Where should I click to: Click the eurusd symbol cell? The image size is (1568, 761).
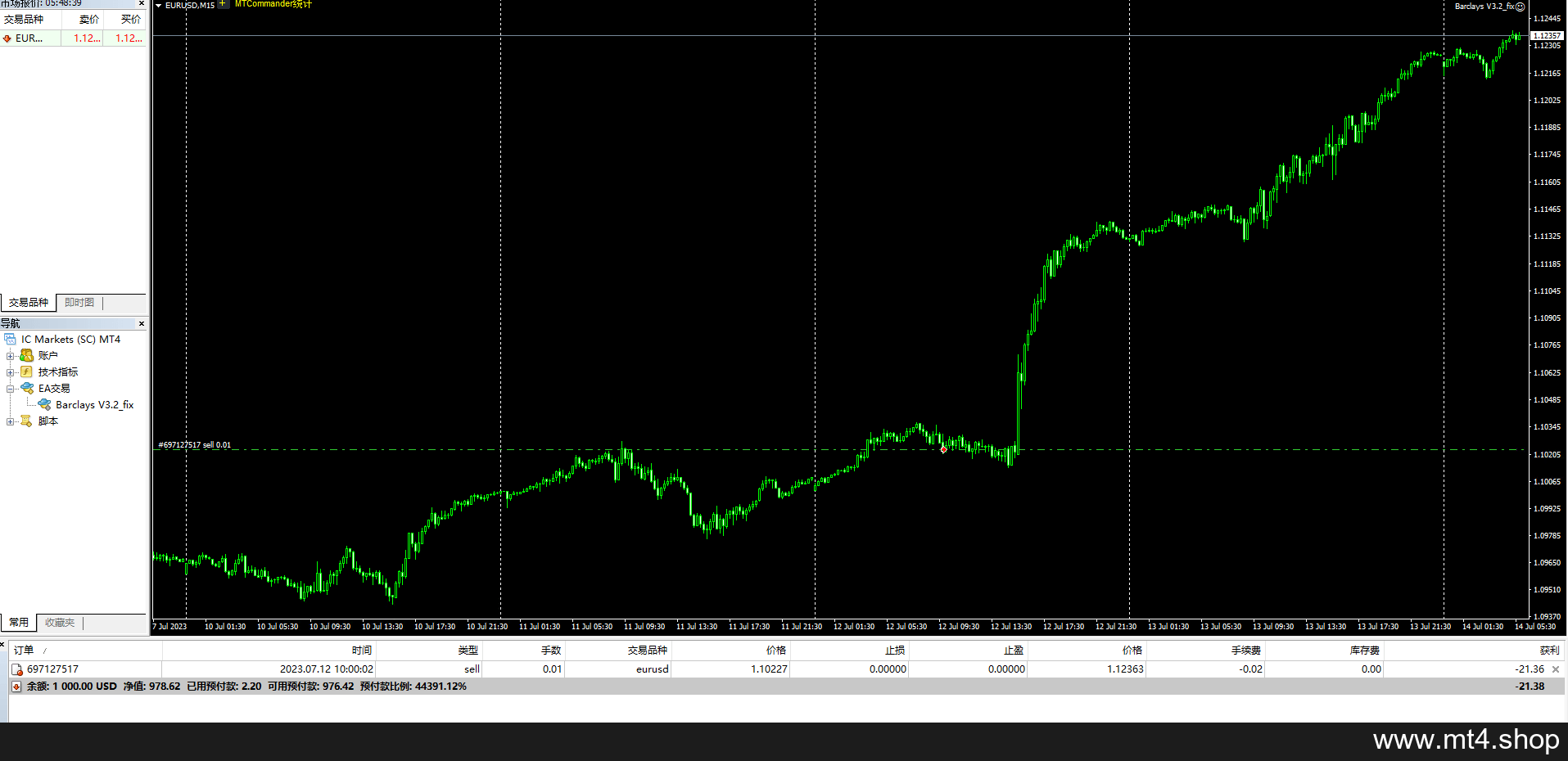652,669
